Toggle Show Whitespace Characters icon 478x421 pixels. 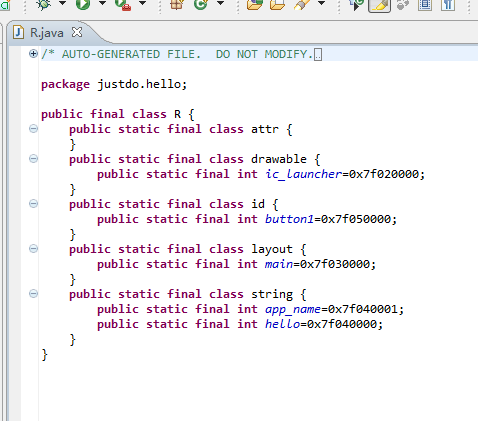point(448,4)
